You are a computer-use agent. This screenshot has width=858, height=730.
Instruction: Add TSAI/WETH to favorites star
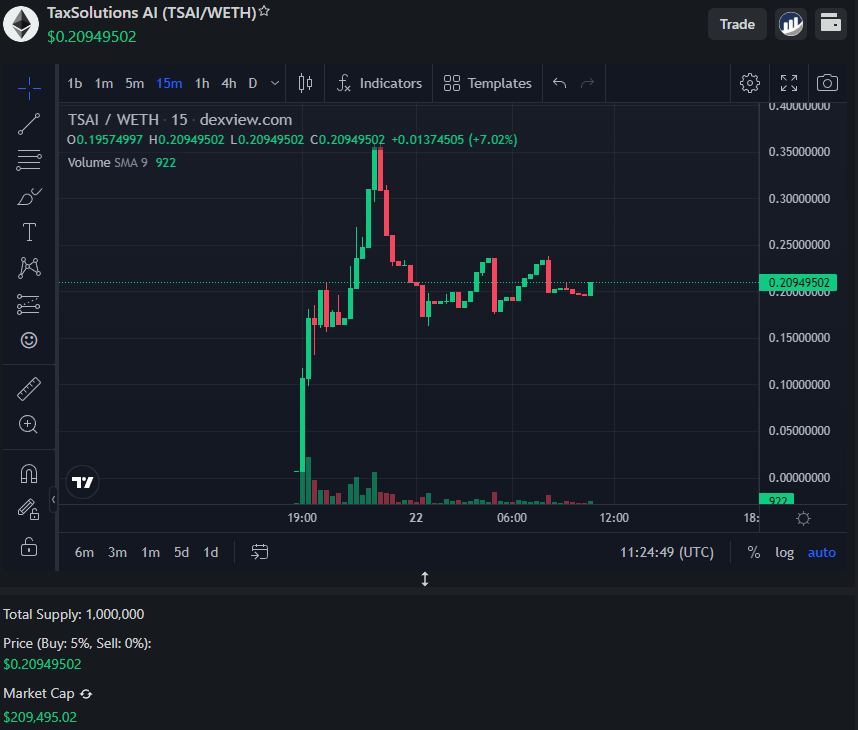click(264, 11)
